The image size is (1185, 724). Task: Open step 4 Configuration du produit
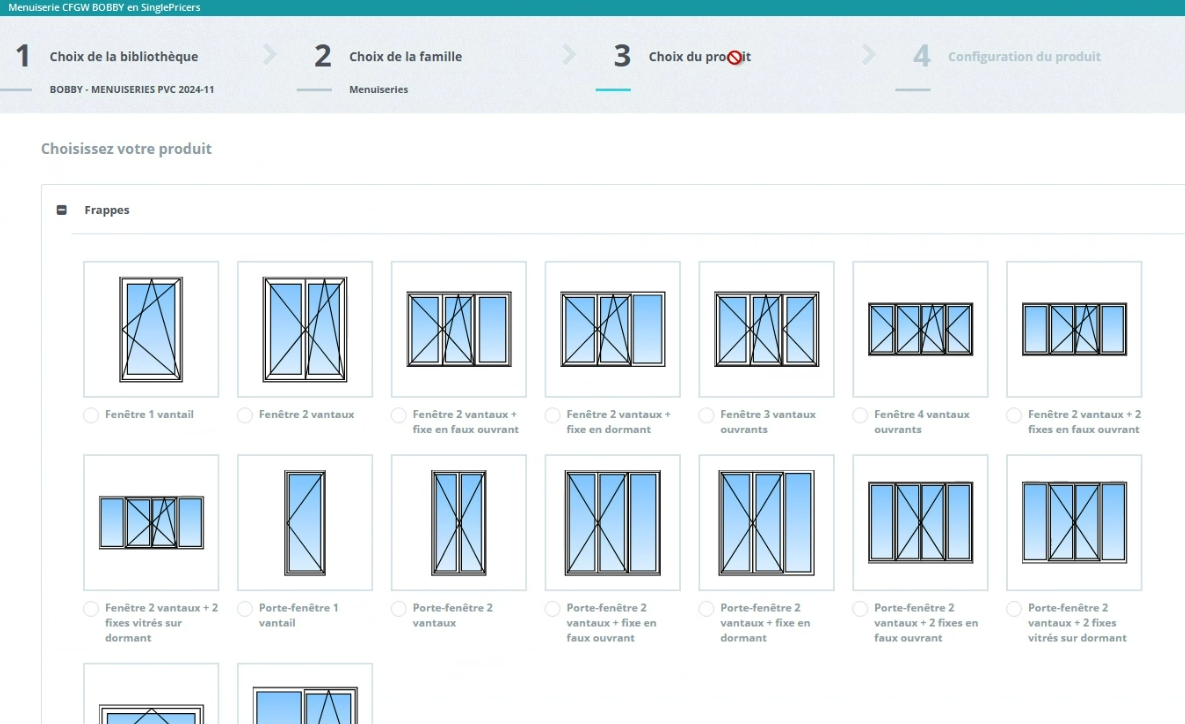point(1024,57)
